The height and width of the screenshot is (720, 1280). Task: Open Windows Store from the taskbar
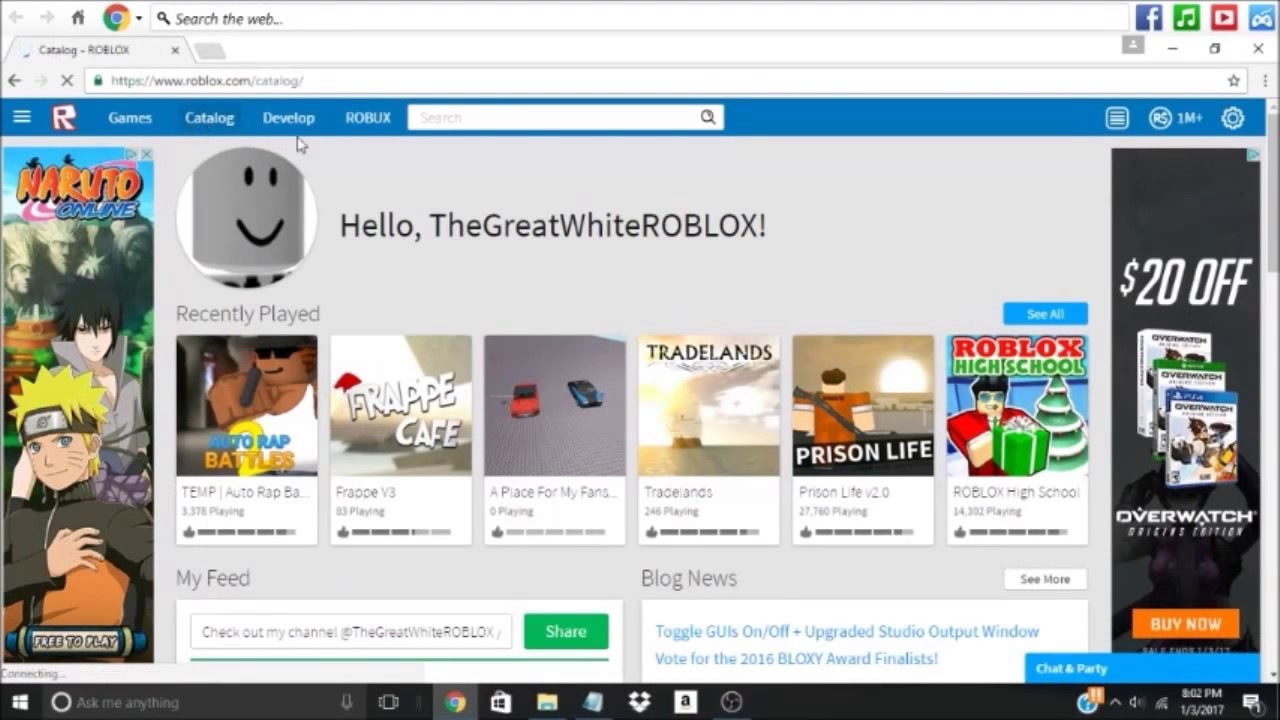click(x=500, y=702)
